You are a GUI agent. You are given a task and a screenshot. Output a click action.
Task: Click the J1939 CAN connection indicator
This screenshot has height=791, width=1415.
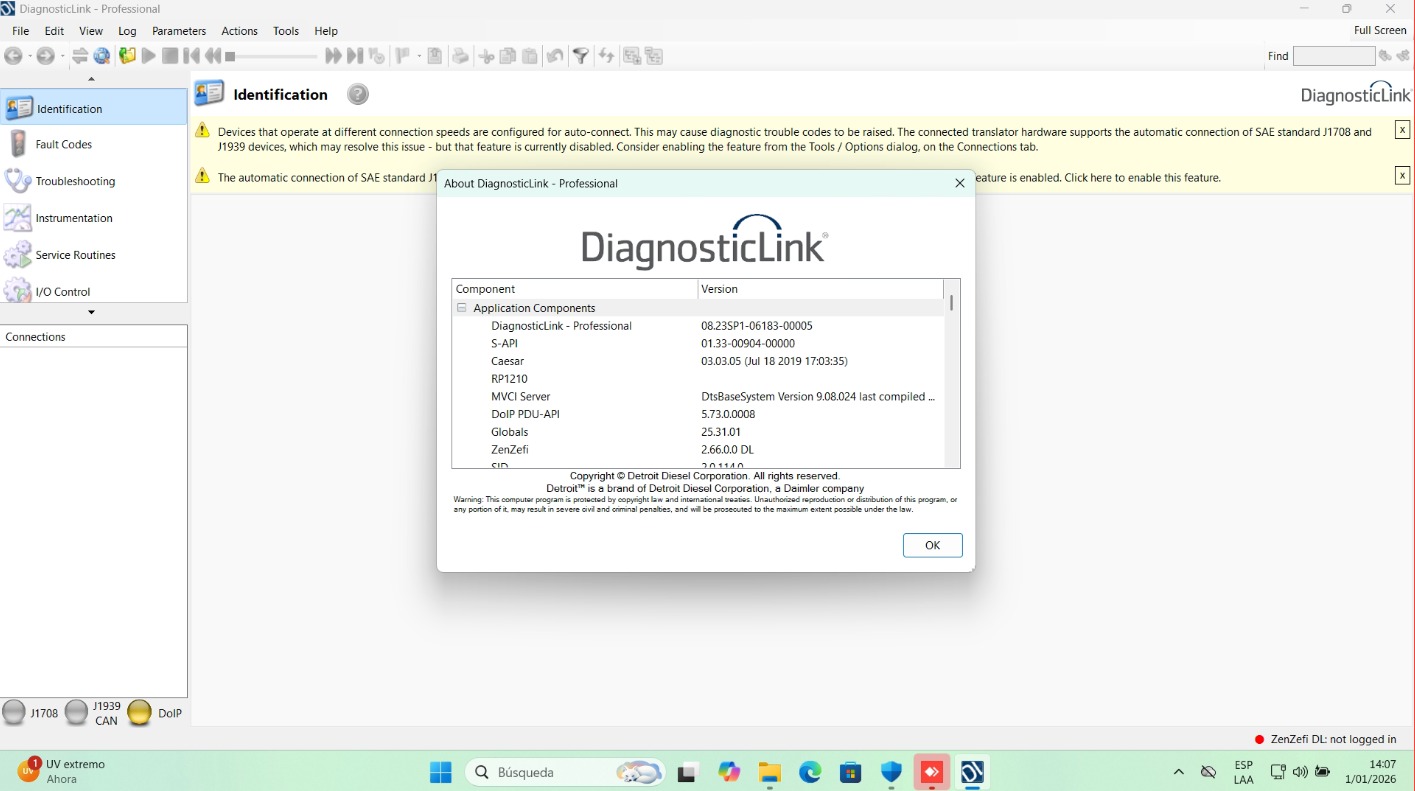pos(93,713)
